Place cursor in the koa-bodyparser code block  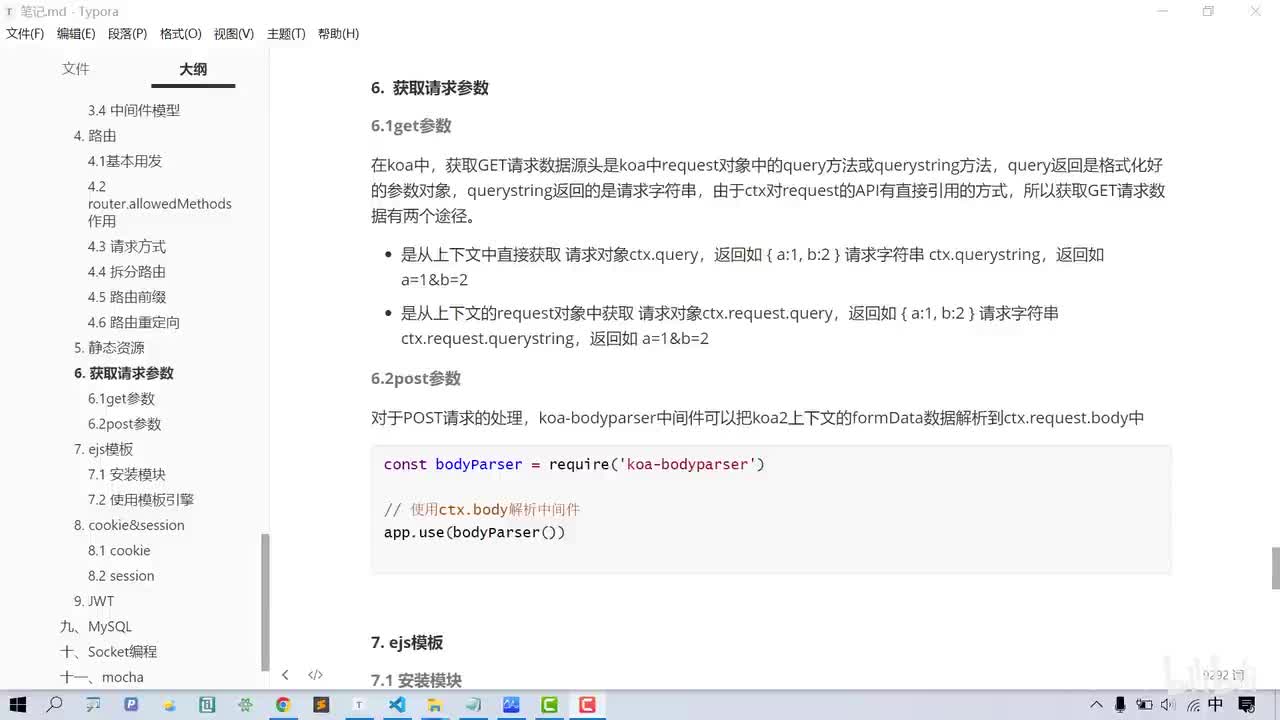(x=771, y=509)
